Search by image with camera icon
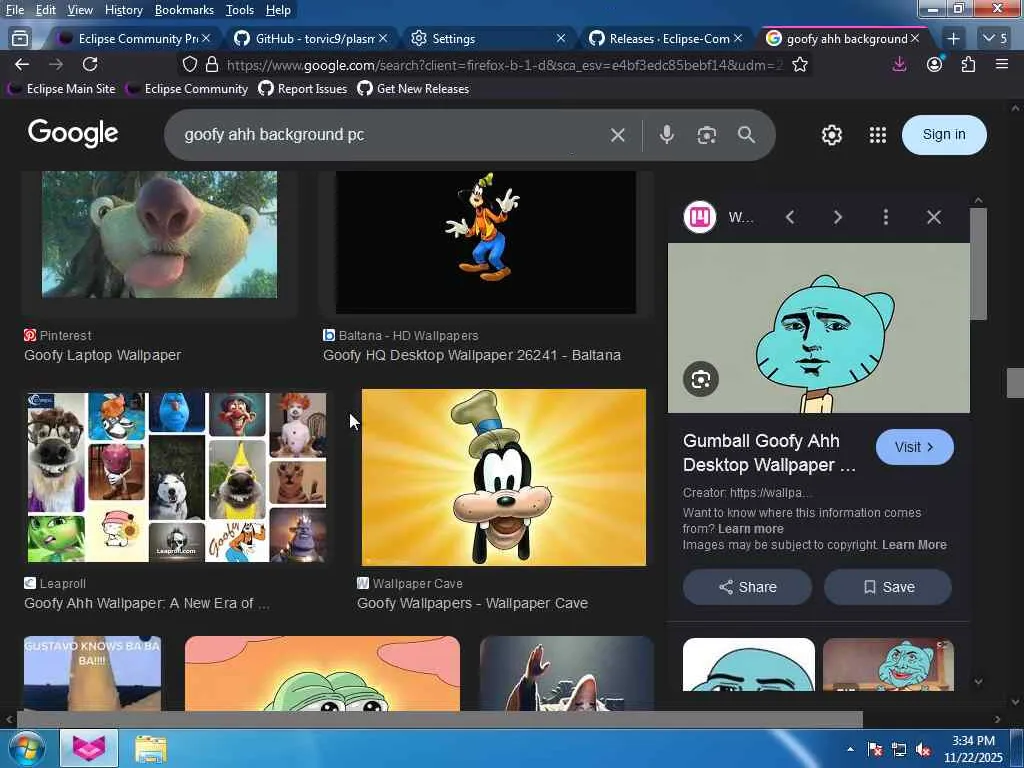 tap(707, 135)
